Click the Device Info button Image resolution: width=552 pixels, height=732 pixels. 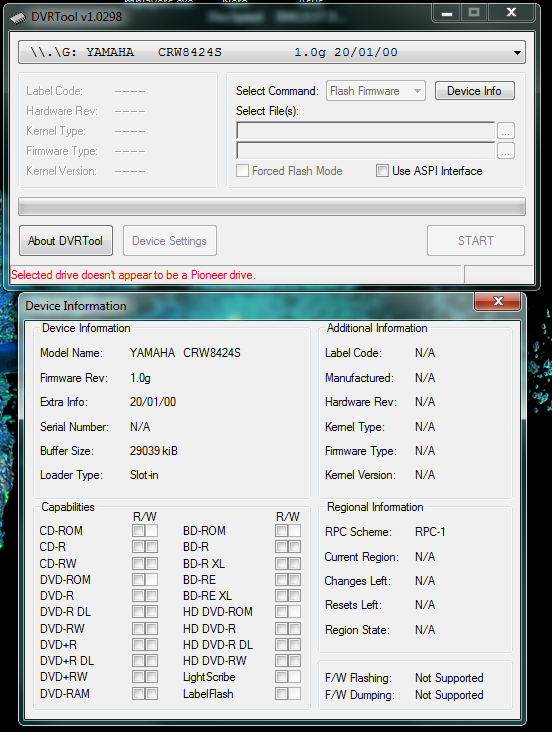click(x=474, y=91)
